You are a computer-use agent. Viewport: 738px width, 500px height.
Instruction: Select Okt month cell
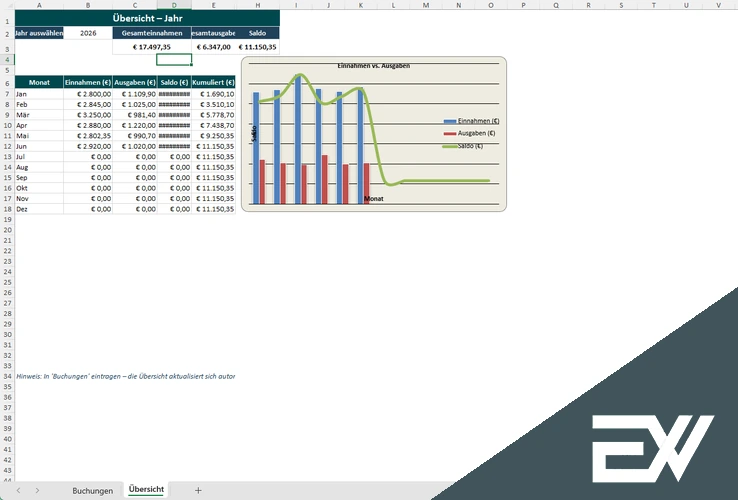click(39, 188)
